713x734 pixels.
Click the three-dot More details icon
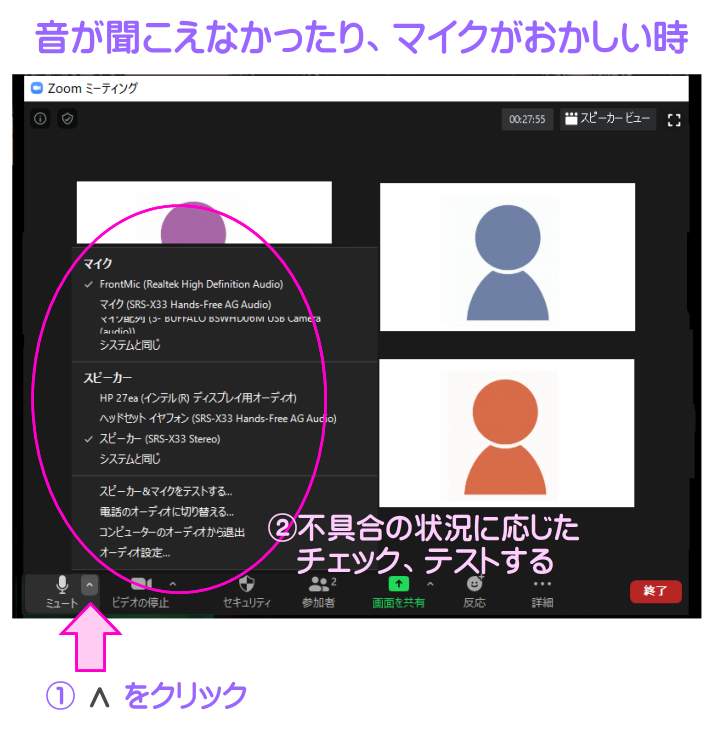[542, 584]
